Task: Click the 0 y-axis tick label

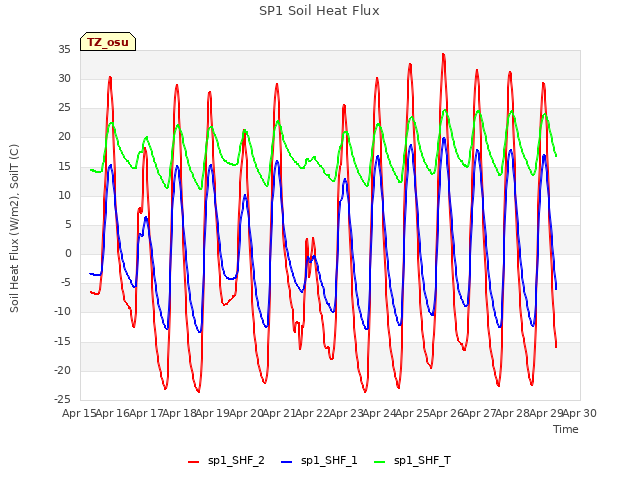Action: (x=68, y=253)
